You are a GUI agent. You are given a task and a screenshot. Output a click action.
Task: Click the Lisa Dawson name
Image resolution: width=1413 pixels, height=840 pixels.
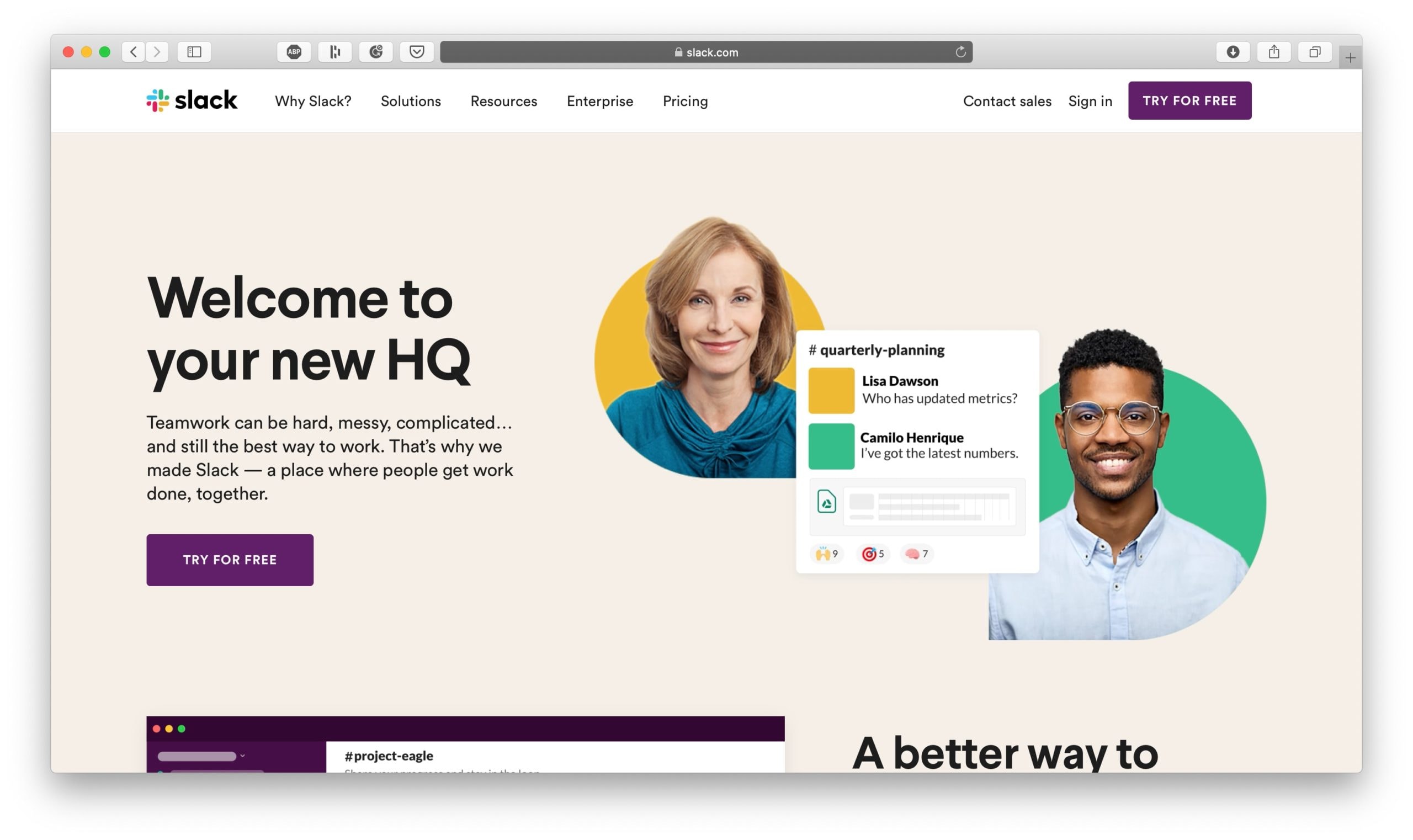(x=900, y=381)
